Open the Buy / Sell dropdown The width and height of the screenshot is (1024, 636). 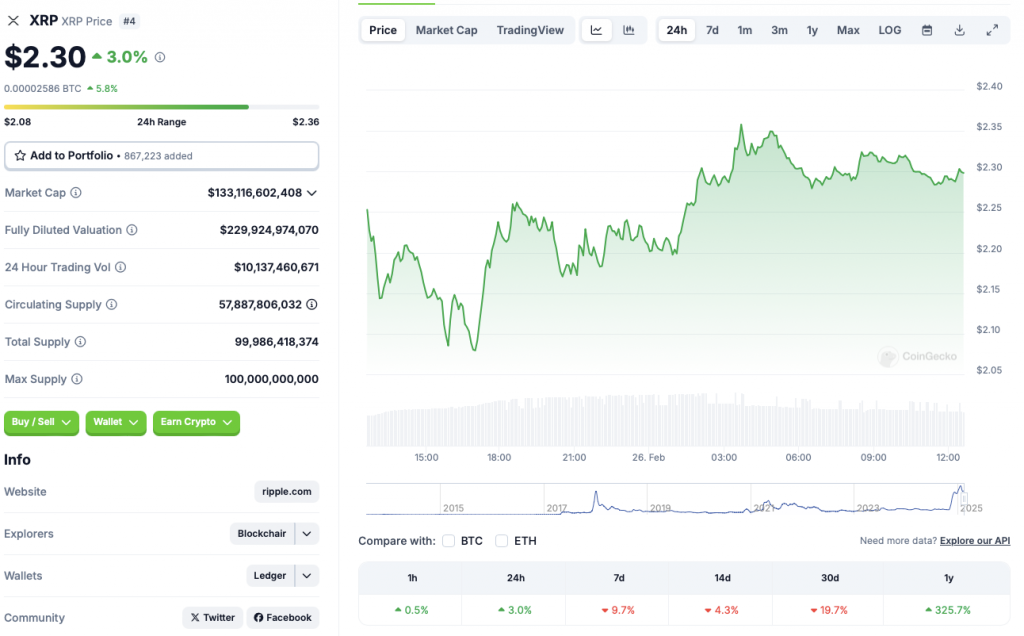click(x=41, y=422)
